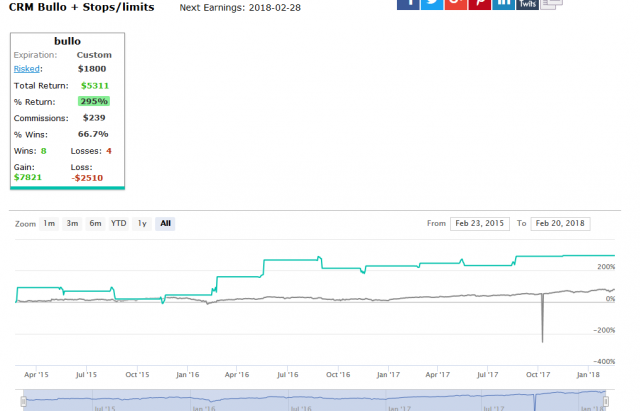Grab the left navigator range handle

pos(24,402)
